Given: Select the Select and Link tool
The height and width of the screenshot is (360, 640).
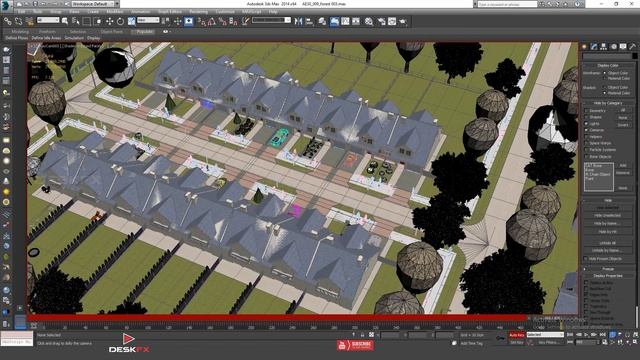Looking at the screenshot, I should 8,21.
